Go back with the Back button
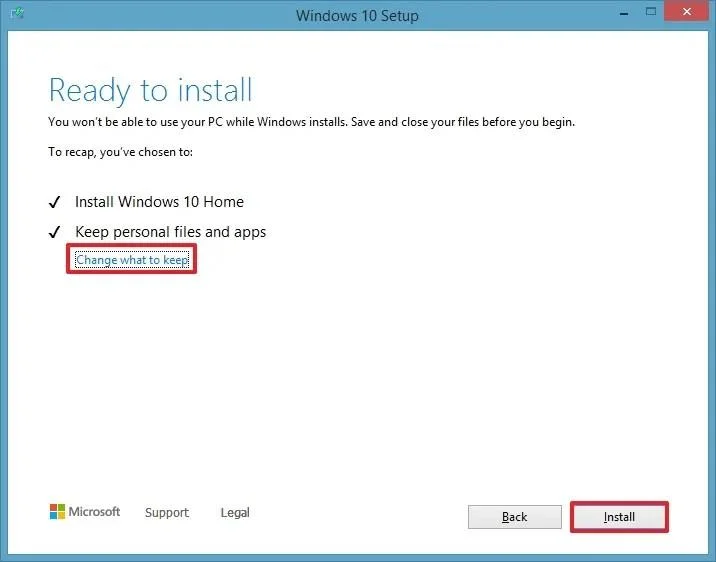716x562 pixels. point(515,517)
